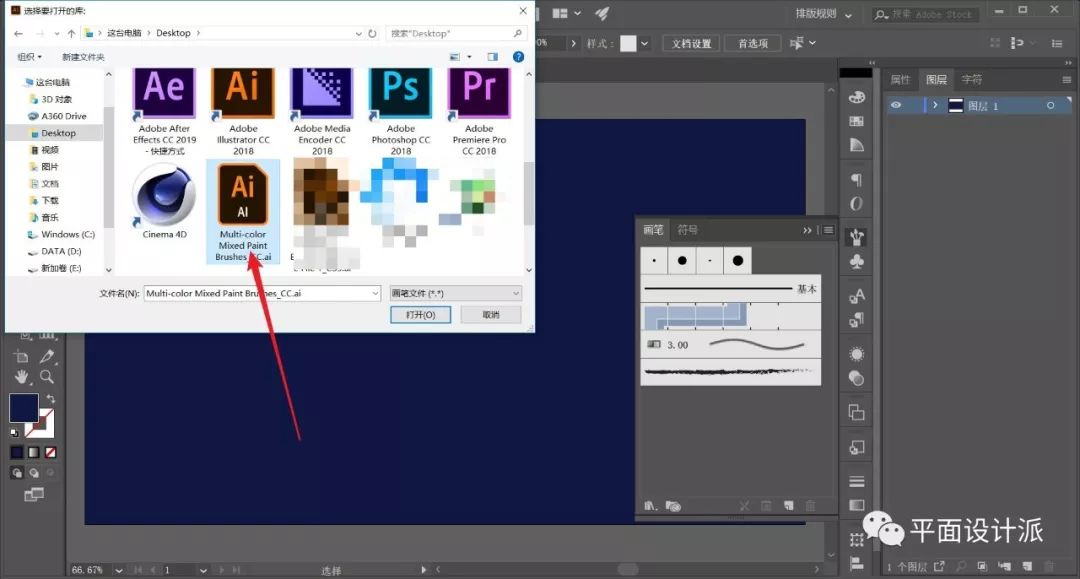
Task: Refresh the Desktop folder in the dialog
Action: [x=373, y=33]
